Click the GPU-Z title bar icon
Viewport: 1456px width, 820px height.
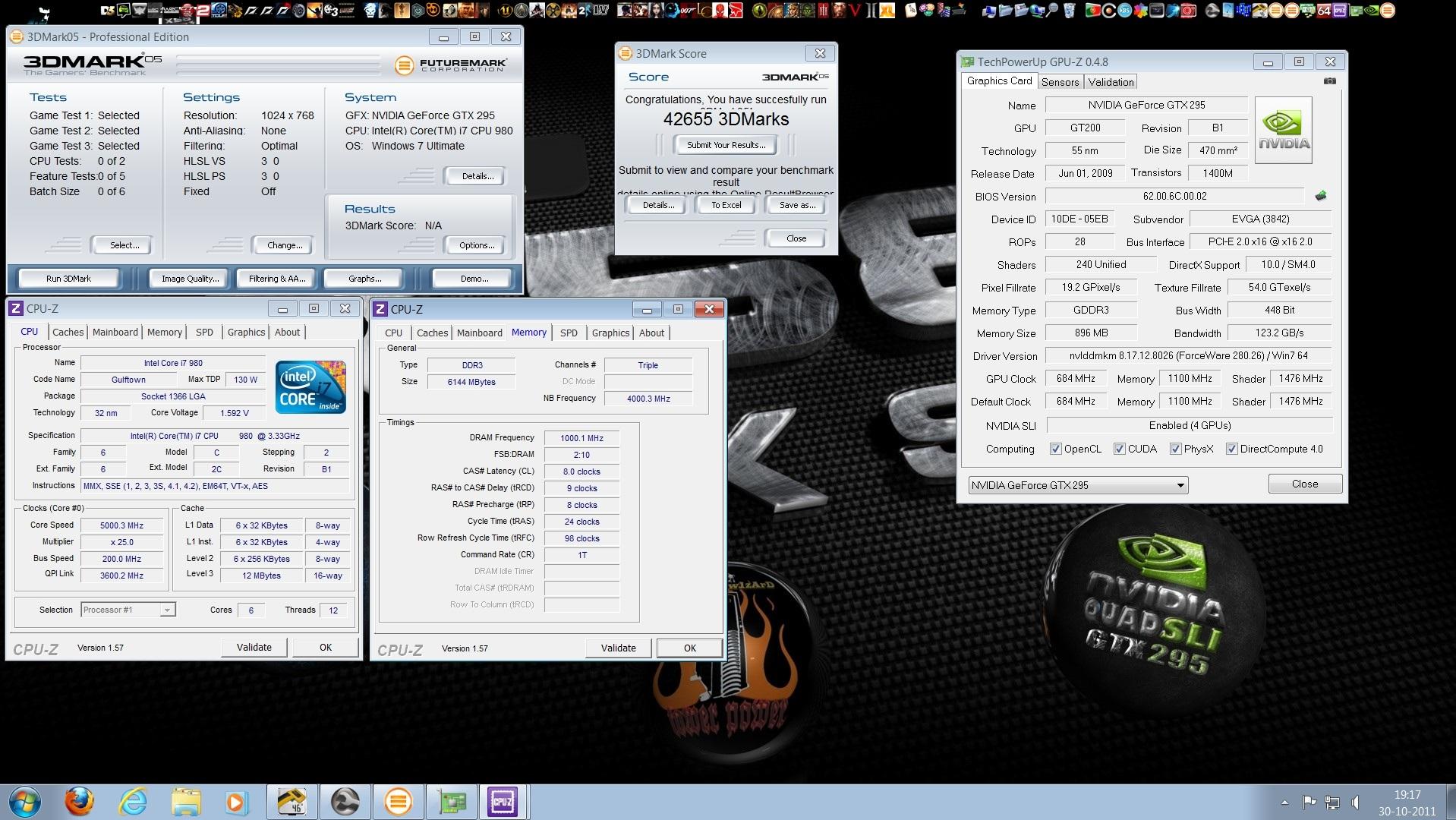(x=967, y=61)
